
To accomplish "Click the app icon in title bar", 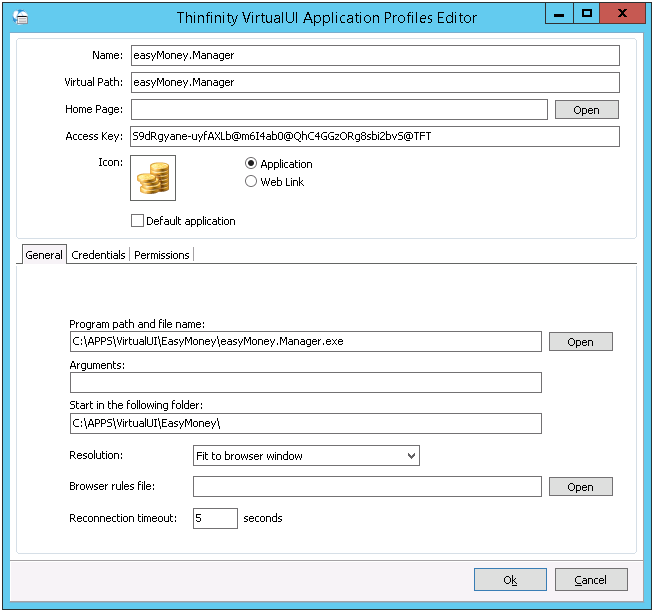I will 20,17.
